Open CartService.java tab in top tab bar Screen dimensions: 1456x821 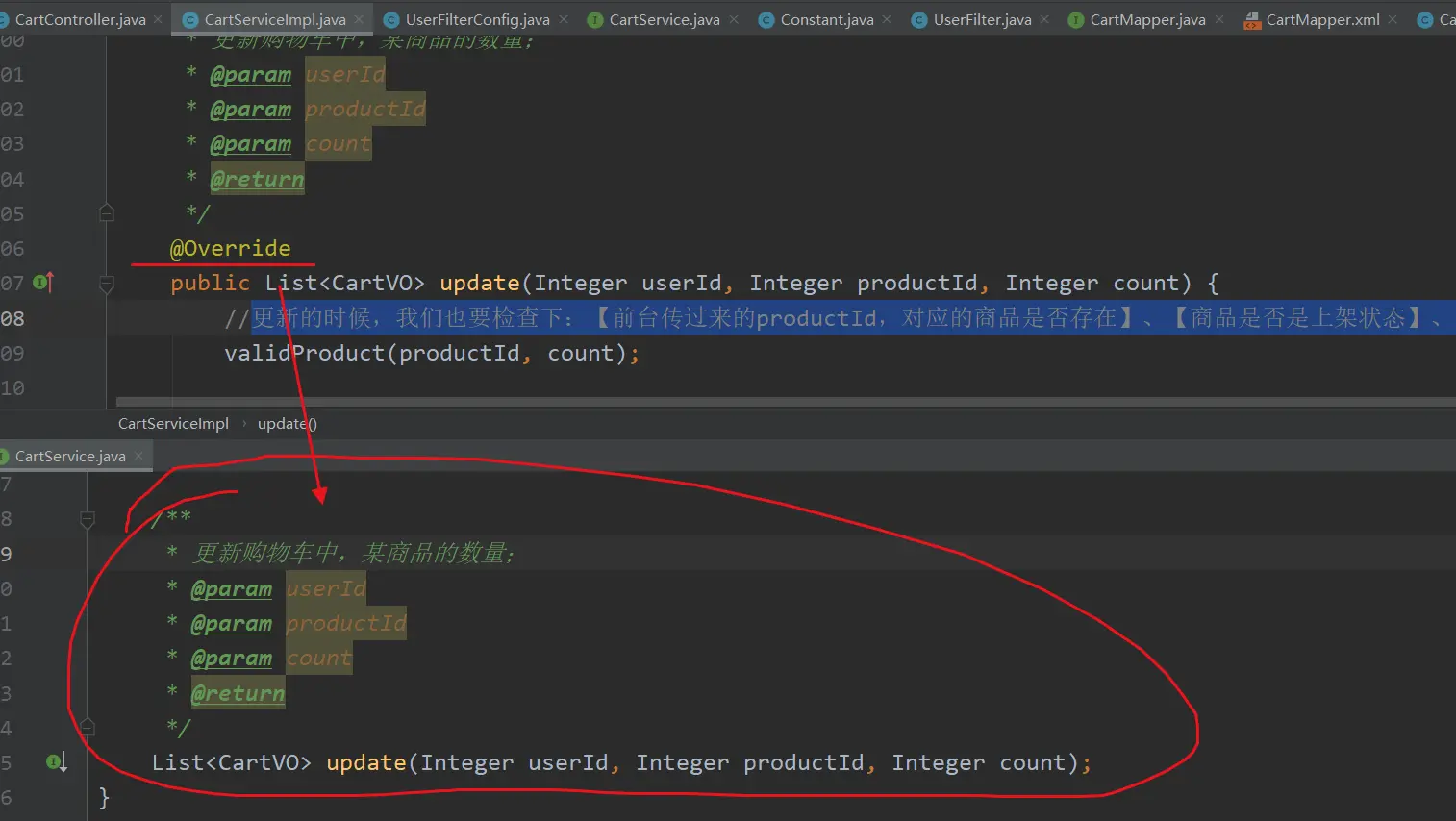coord(665,19)
